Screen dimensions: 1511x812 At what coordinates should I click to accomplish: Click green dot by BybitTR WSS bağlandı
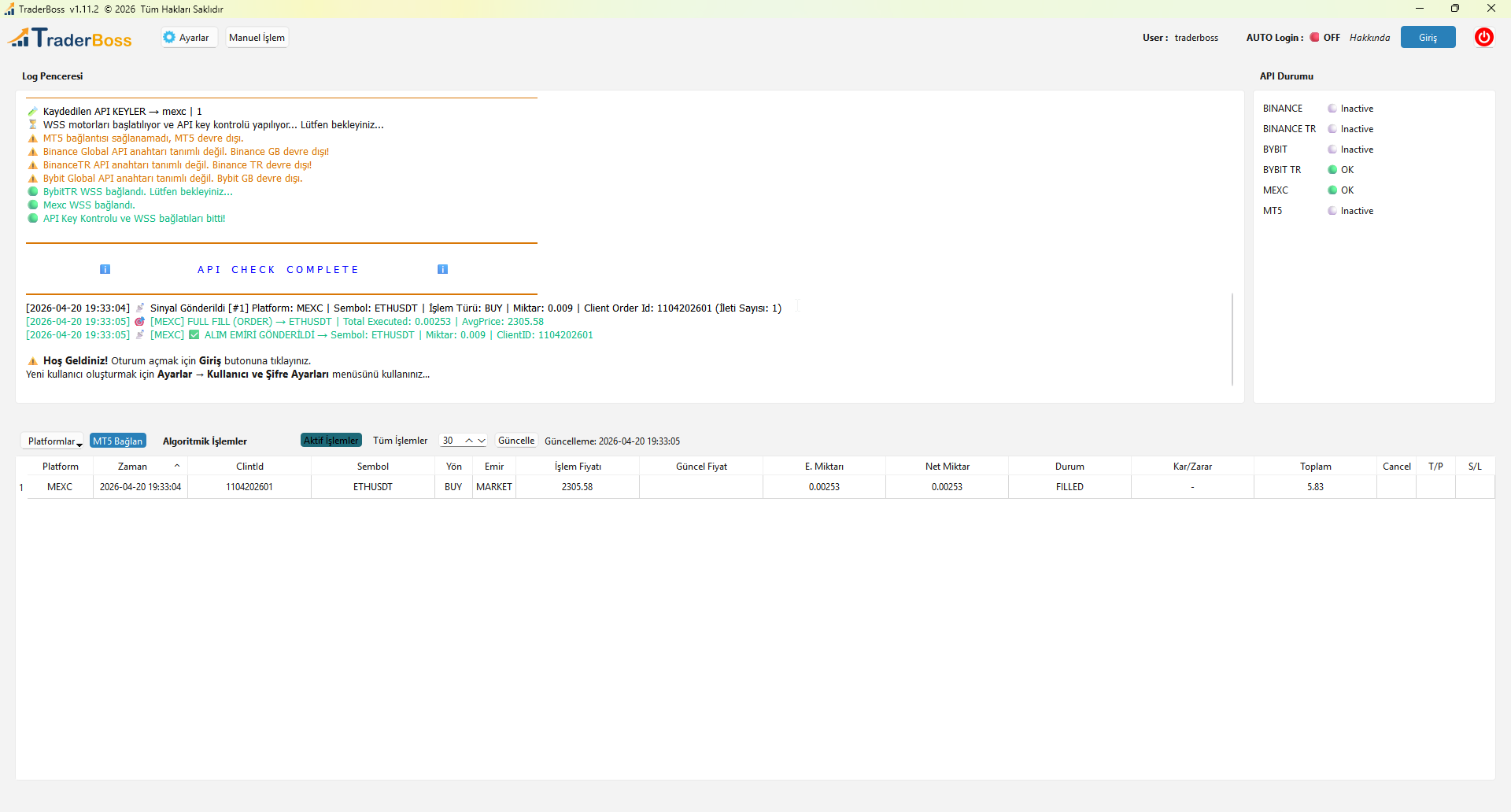click(x=32, y=192)
